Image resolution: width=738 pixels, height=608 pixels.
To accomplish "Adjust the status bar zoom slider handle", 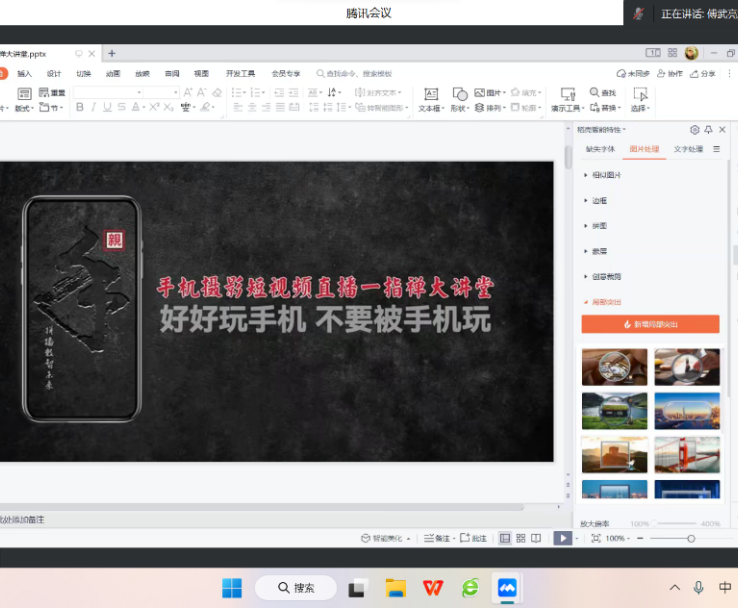I will click(x=691, y=538).
